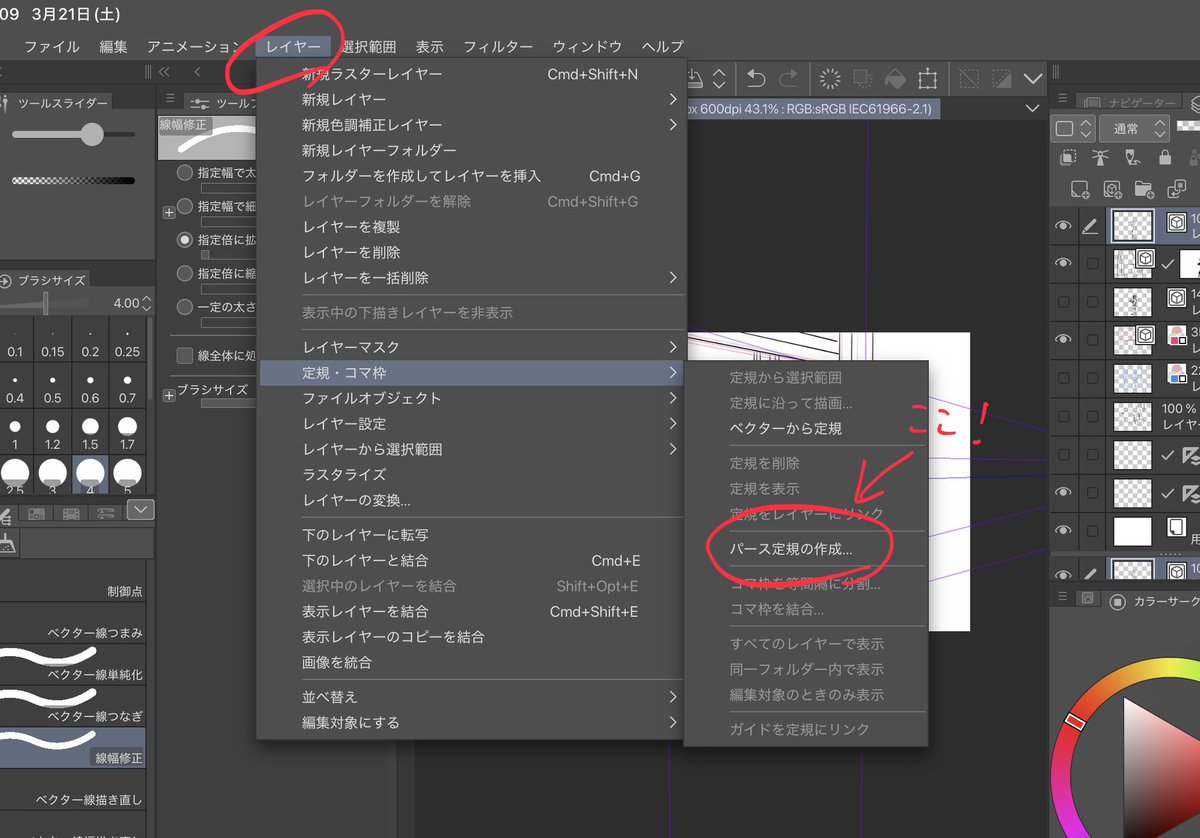Click the Clear outside selection icon
The image size is (1200, 838).
tap(863, 78)
